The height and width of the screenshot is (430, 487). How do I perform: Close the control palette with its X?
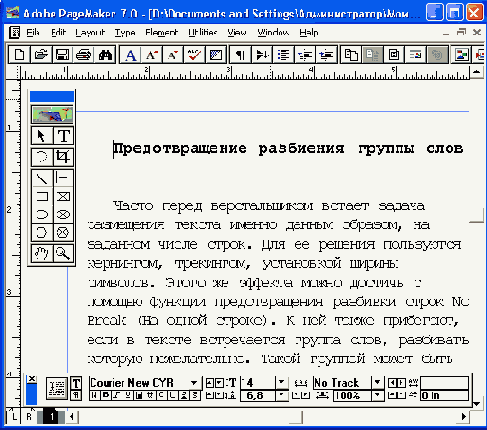[x=32, y=379]
